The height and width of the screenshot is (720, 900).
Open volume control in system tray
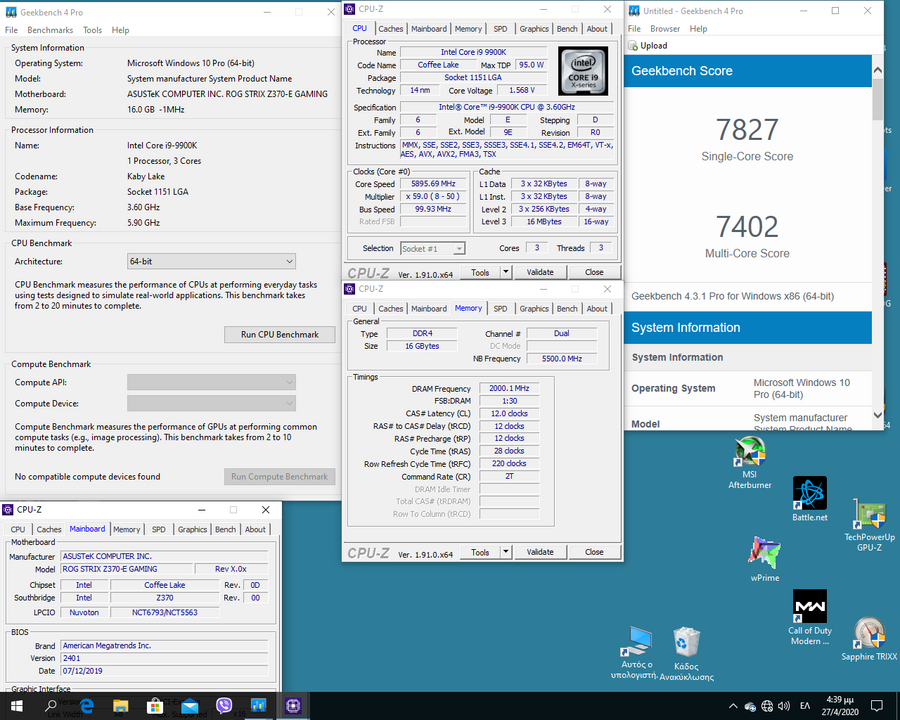pyautogui.click(x=784, y=706)
